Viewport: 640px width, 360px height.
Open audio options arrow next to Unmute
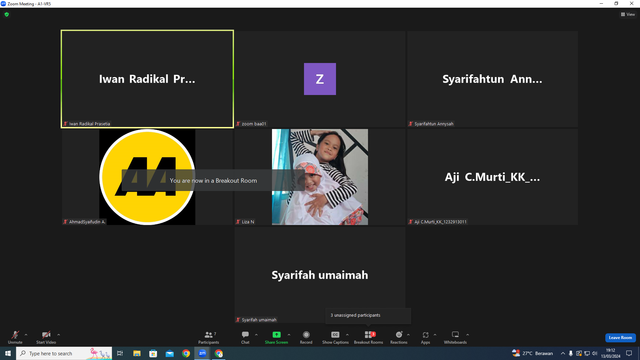[x=26, y=335]
